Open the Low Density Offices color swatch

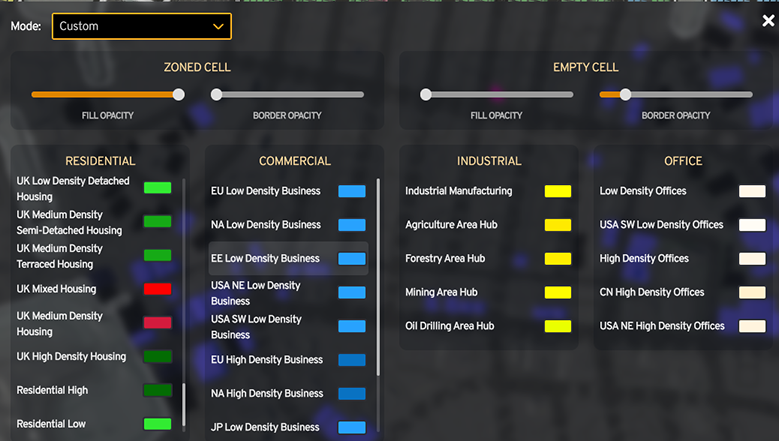click(752, 191)
